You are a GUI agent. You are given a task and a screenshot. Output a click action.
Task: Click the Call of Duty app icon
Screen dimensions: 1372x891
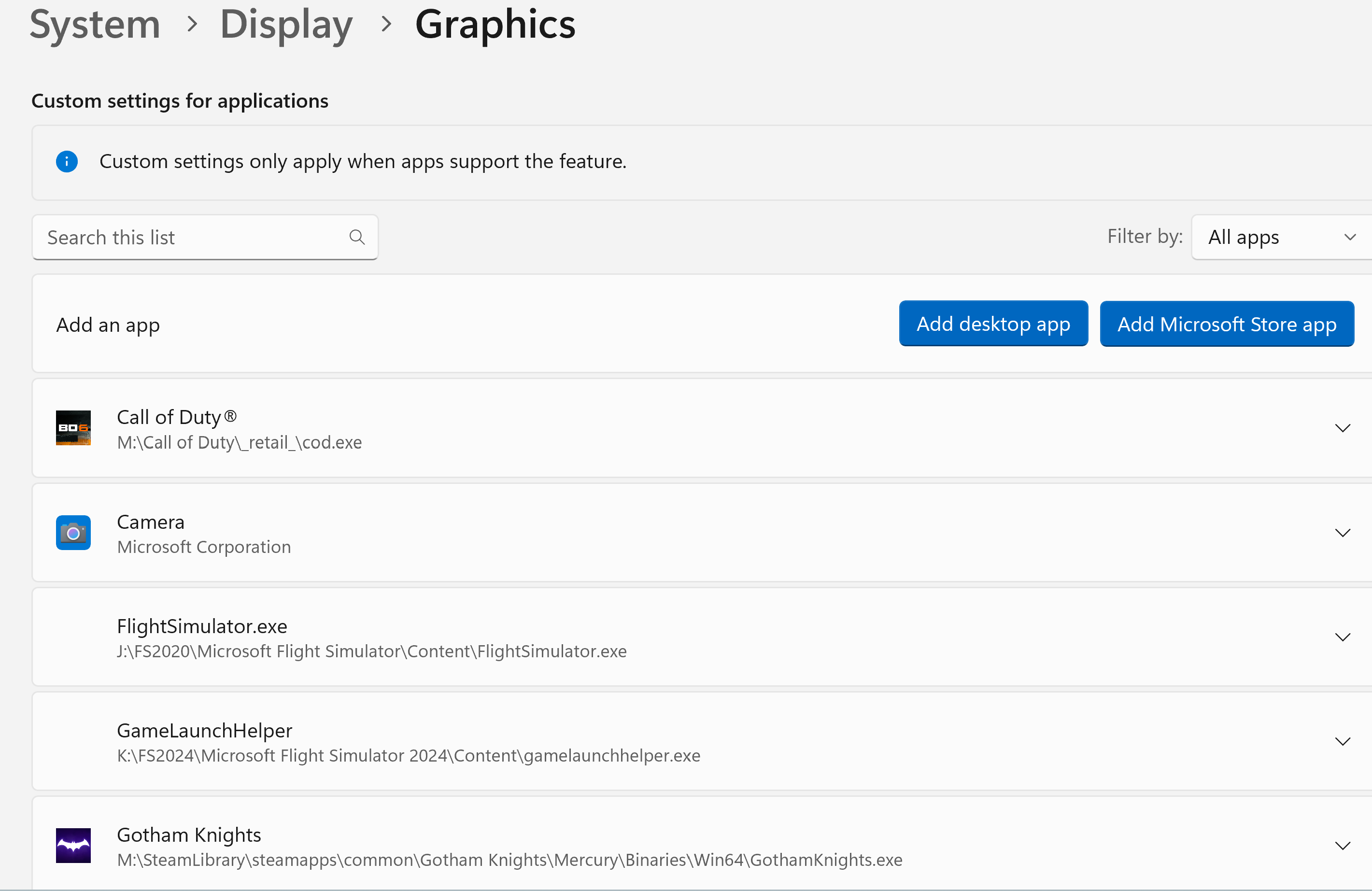pos(73,428)
